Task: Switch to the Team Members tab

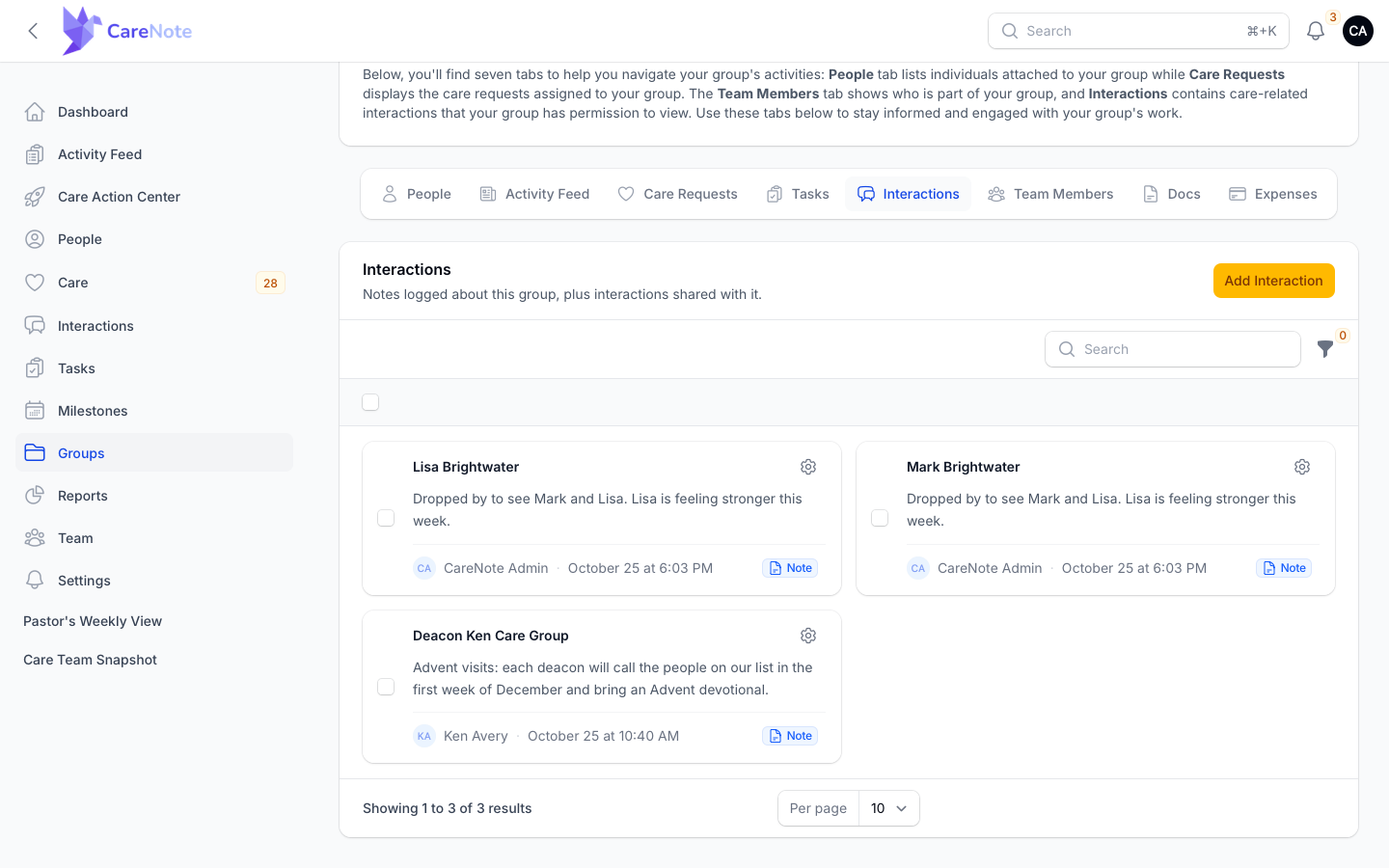Action: (x=1050, y=194)
